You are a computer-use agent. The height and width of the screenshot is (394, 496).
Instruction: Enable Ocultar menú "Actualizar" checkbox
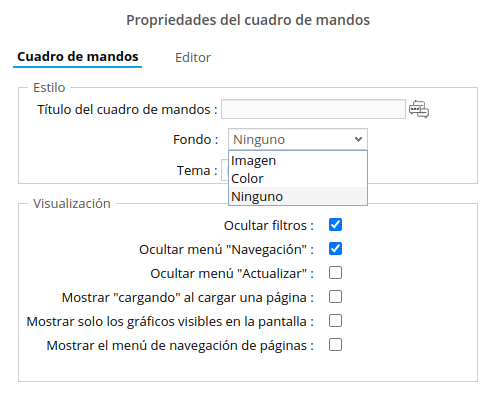pos(335,273)
